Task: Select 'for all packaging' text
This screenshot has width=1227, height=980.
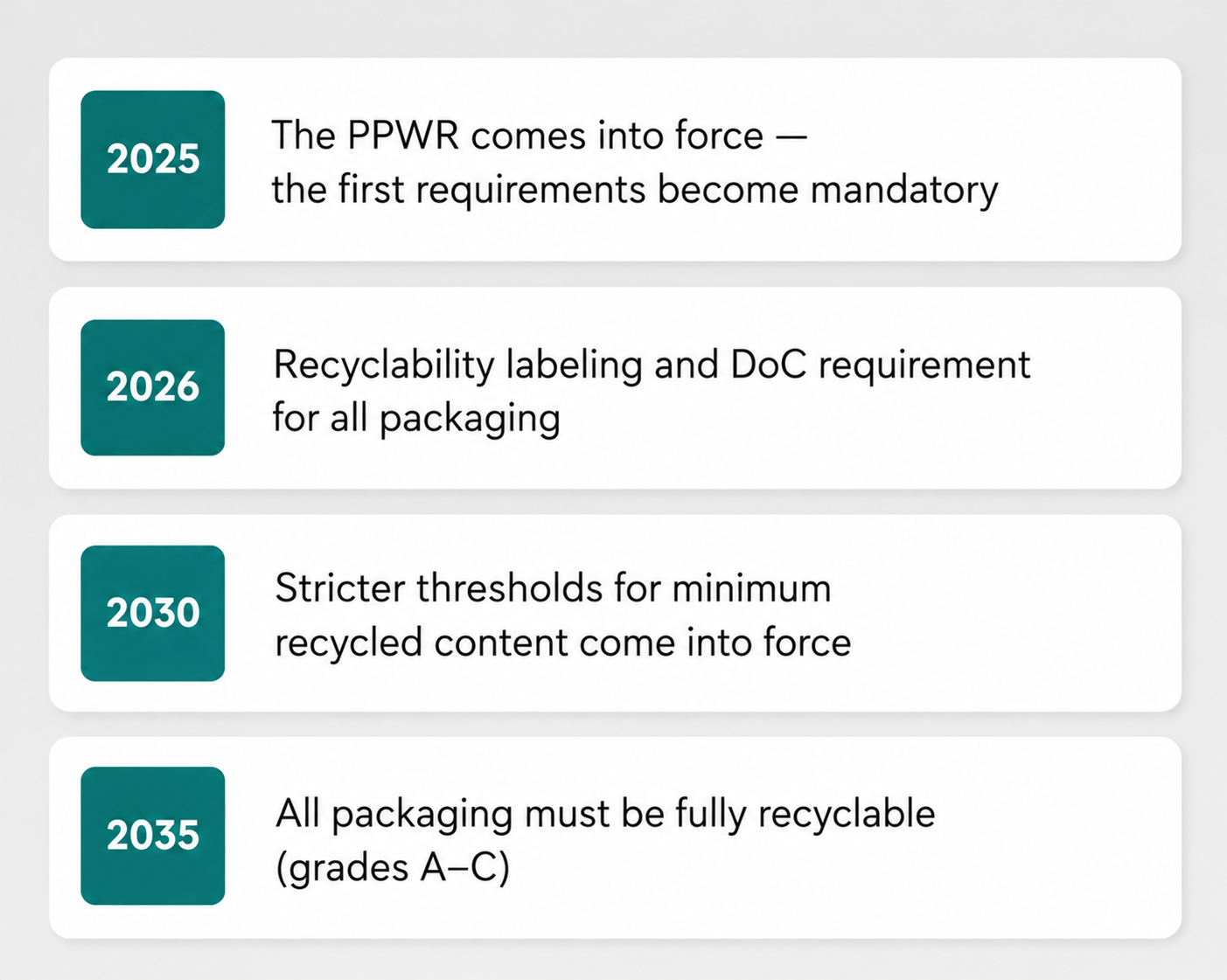Action: (416, 419)
